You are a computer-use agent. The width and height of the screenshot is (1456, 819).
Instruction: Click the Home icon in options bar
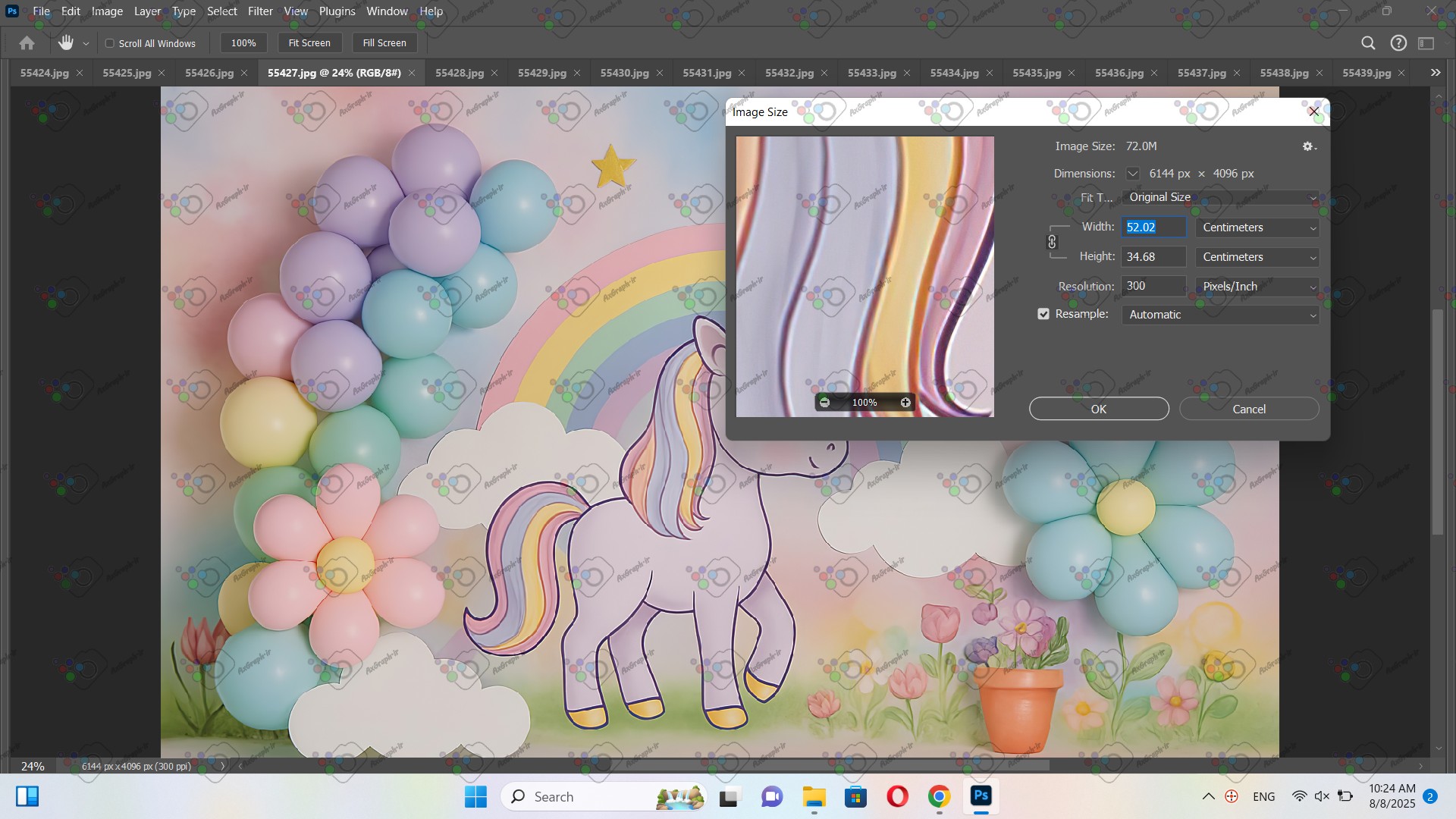click(x=27, y=43)
